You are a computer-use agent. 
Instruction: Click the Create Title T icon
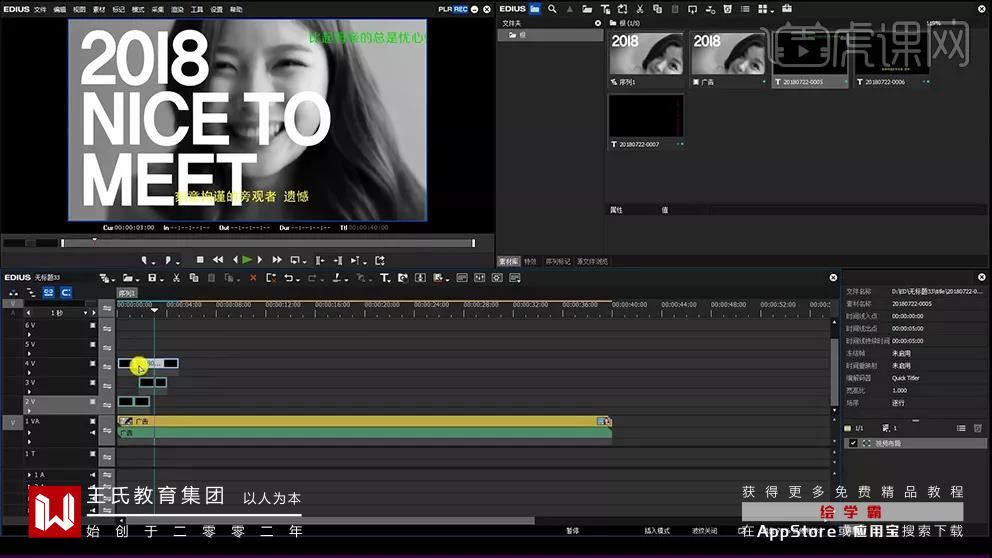tap(384, 278)
